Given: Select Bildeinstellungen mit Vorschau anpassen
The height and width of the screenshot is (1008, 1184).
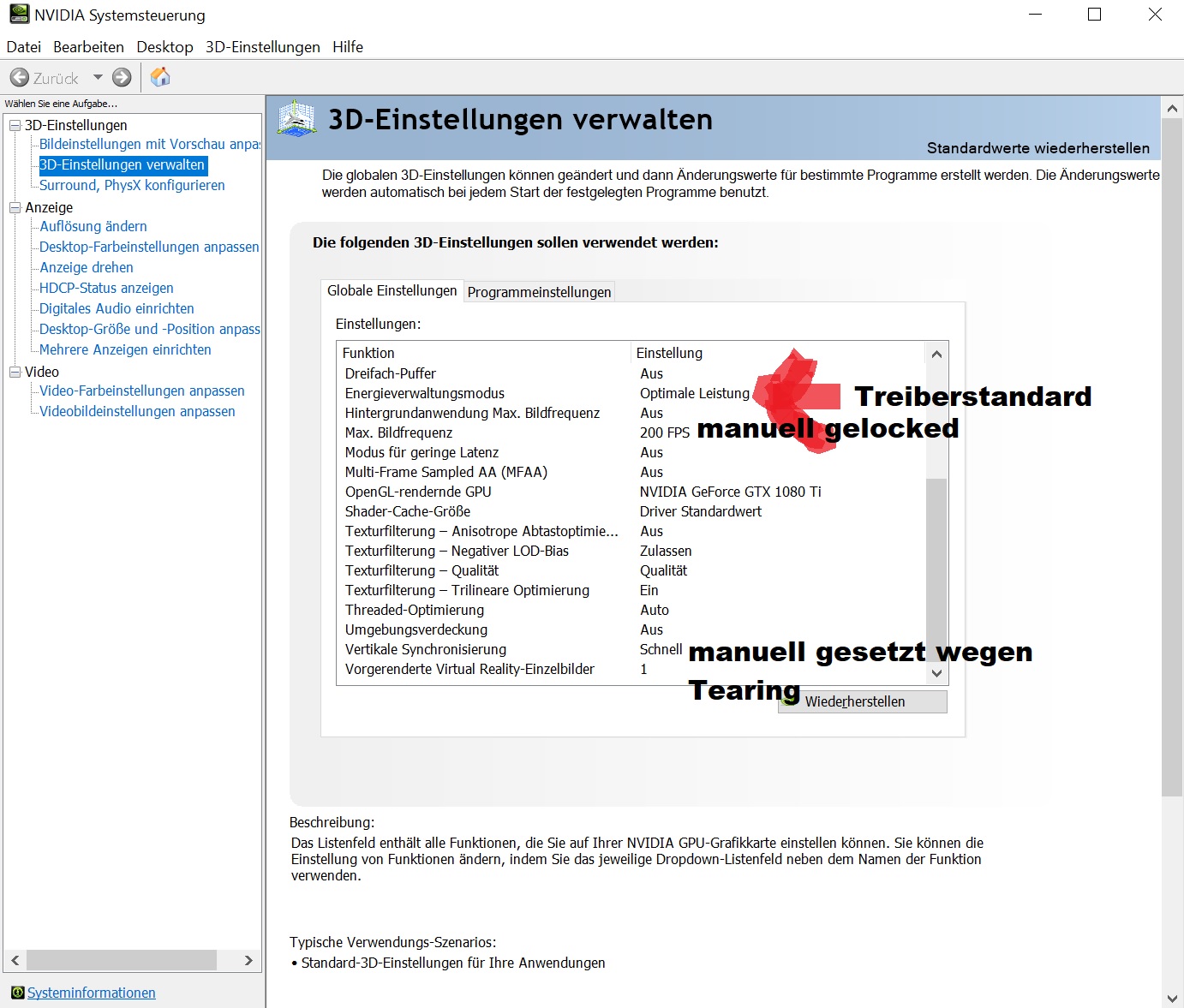Looking at the screenshot, I should (149, 145).
